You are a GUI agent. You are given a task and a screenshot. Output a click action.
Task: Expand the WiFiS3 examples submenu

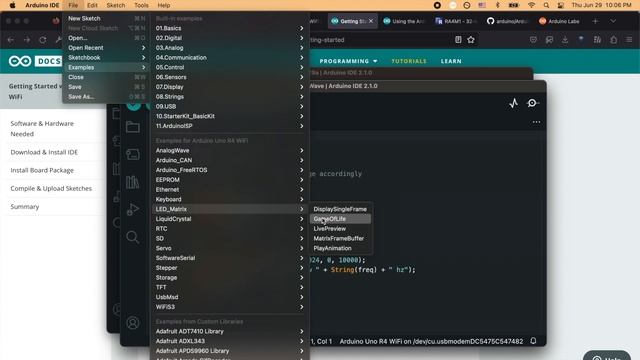click(x=229, y=307)
